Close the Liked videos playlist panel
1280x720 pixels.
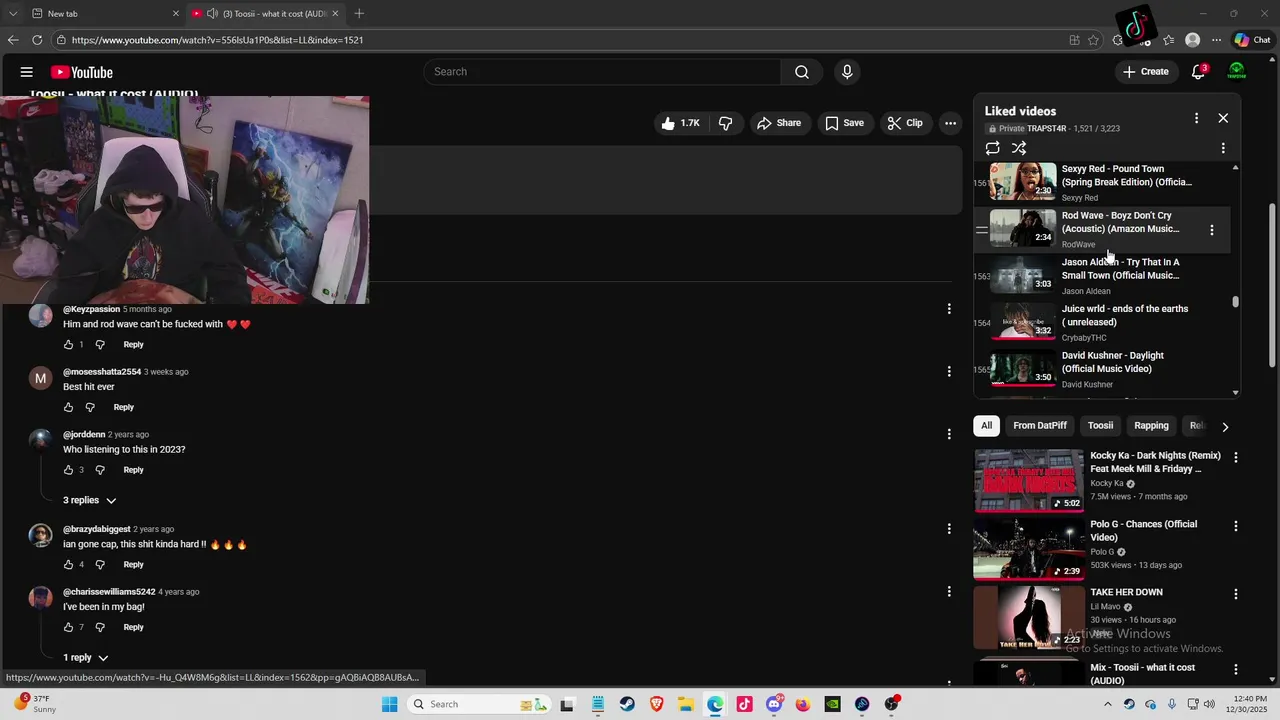click(x=1223, y=118)
